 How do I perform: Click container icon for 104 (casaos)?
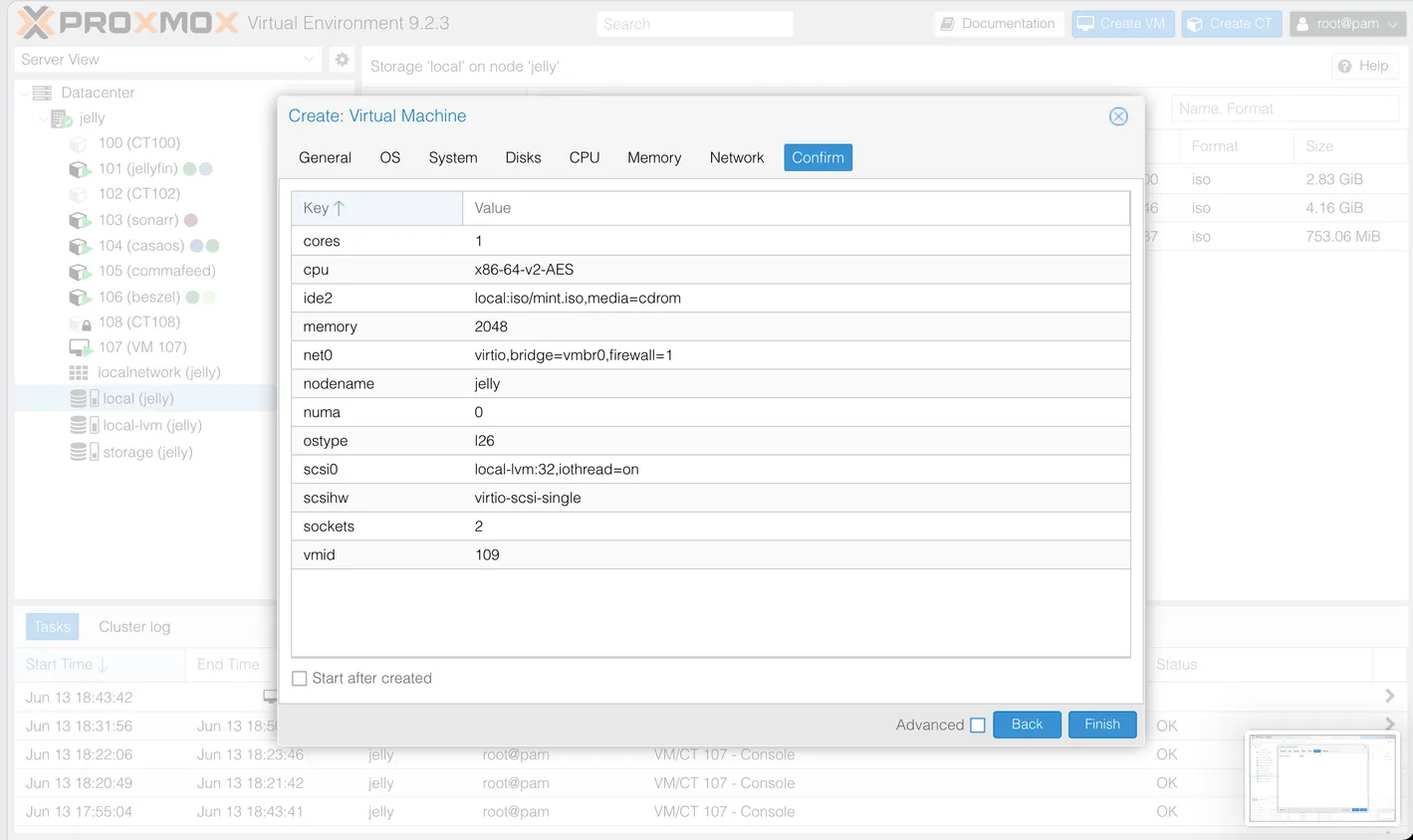point(79,246)
